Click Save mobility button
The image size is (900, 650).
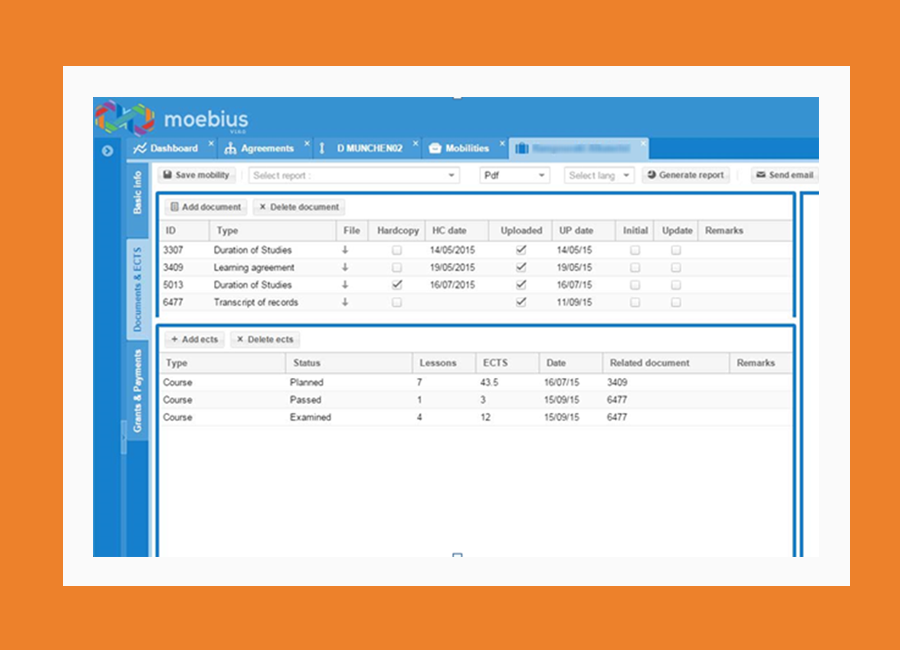(196, 175)
